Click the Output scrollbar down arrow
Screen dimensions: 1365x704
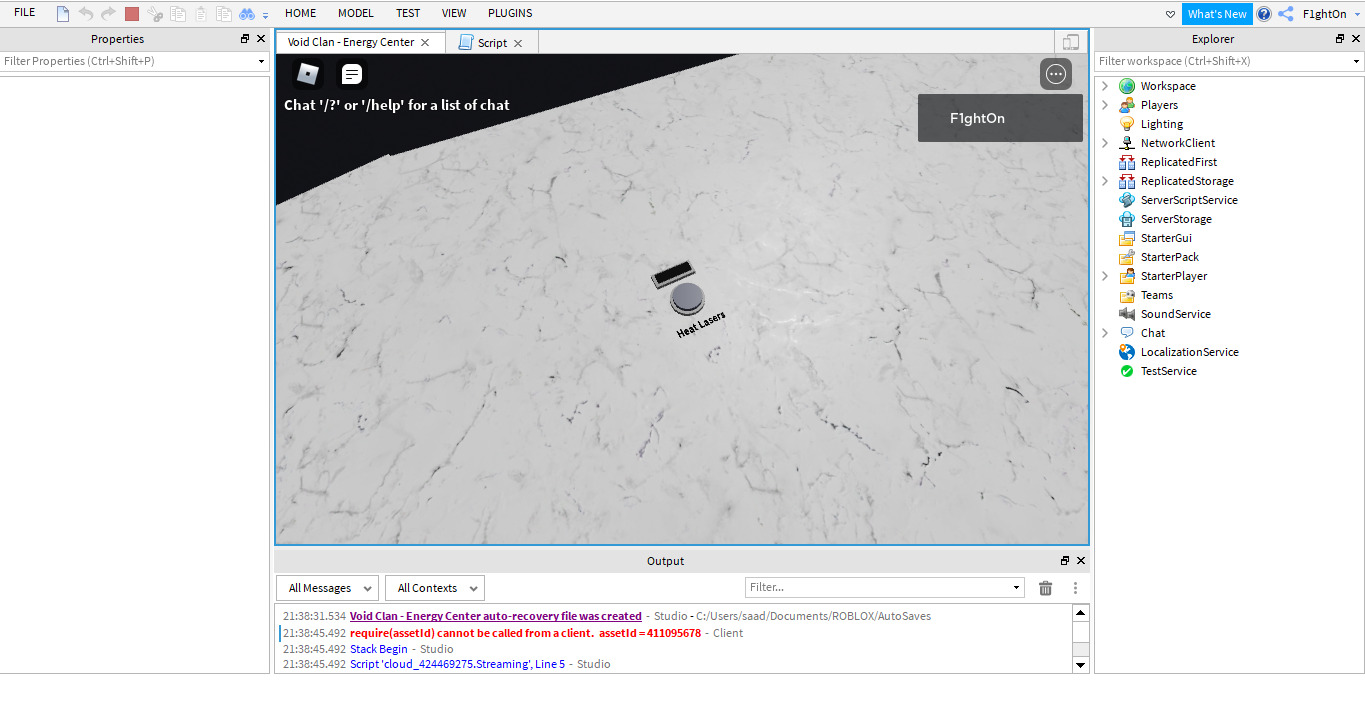click(1080, 664)
